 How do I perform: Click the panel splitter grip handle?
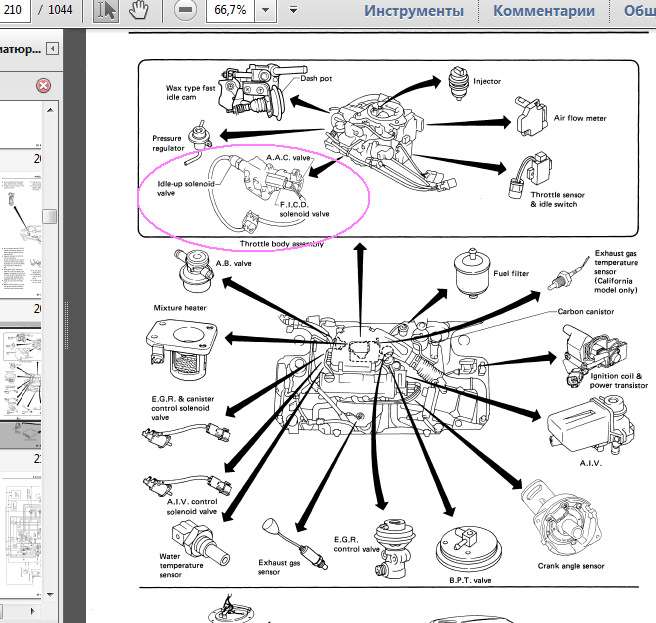[x=67, y=325]
